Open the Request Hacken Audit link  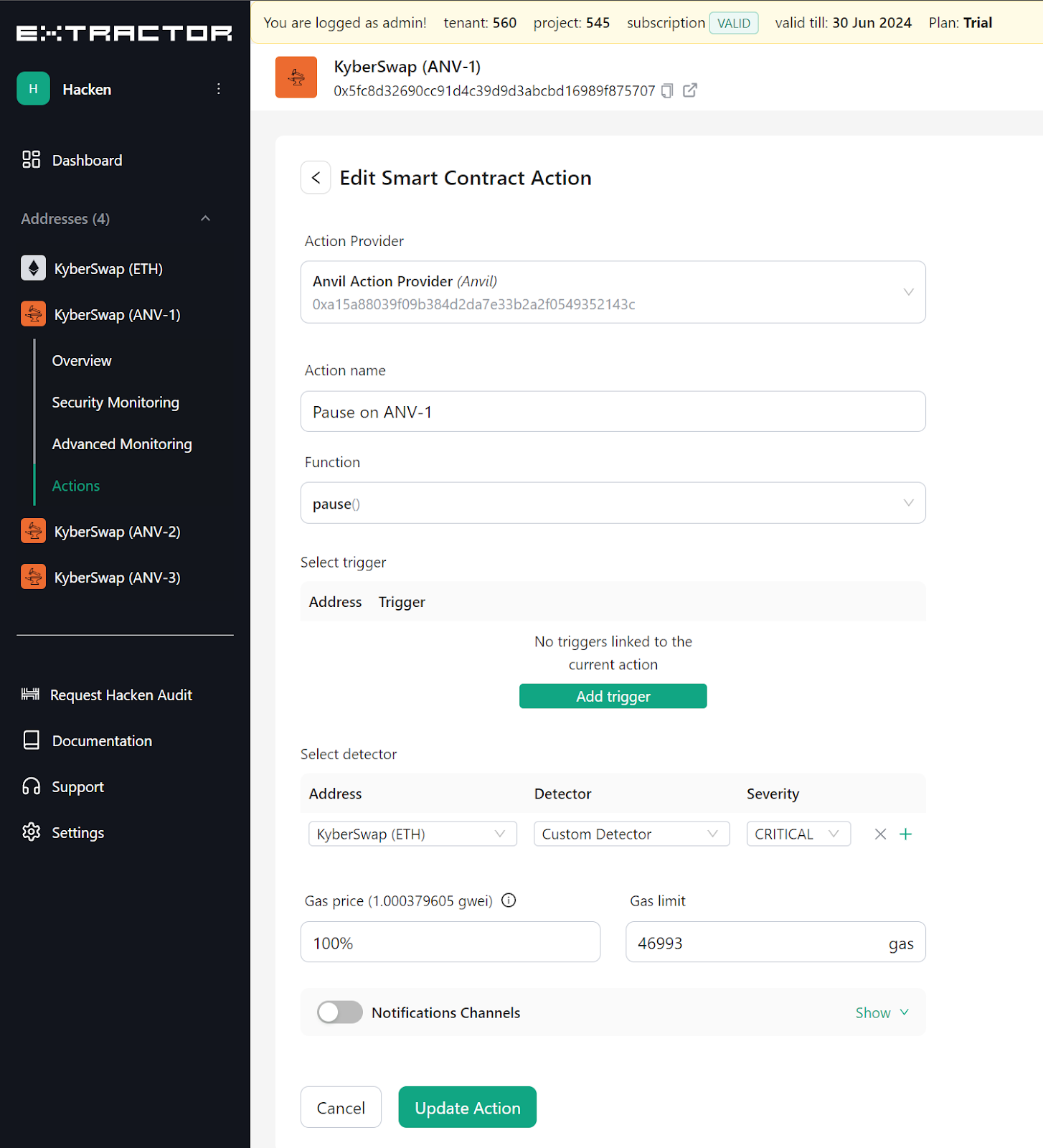click(x=121, y=695)
